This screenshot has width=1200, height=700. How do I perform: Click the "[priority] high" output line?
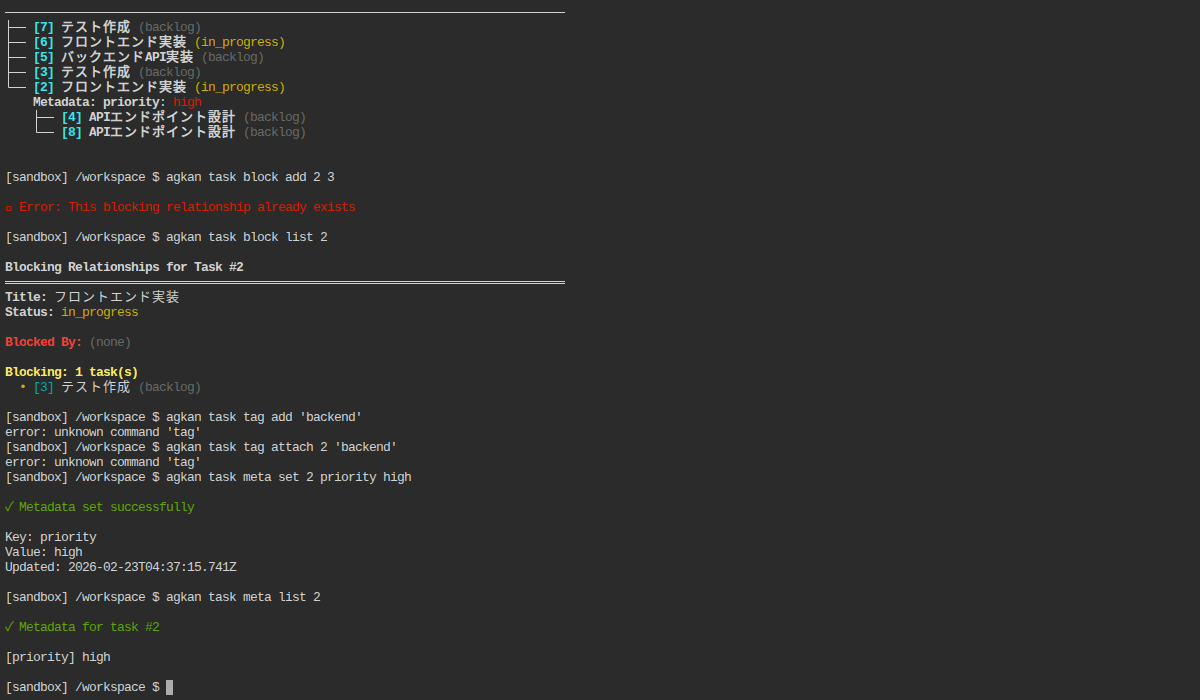(x=58, y=657)
